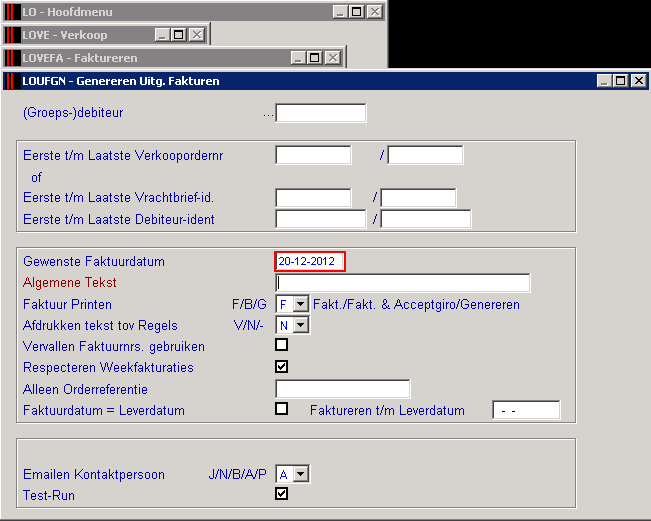
Task: Click the Alleen Orderreferentie field
Action: (x=343, y=389)
